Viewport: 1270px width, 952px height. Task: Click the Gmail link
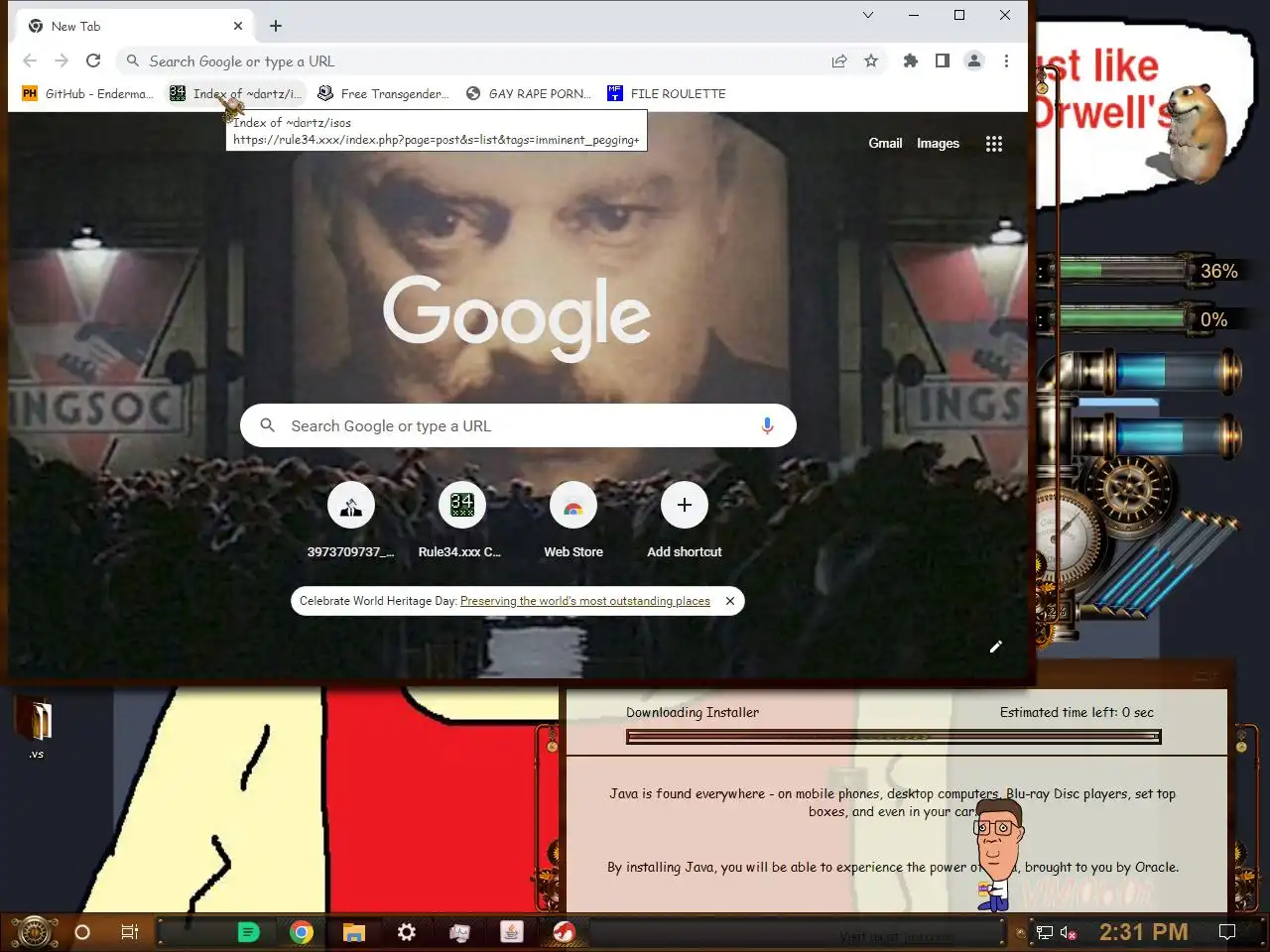[x=885, y=144]
